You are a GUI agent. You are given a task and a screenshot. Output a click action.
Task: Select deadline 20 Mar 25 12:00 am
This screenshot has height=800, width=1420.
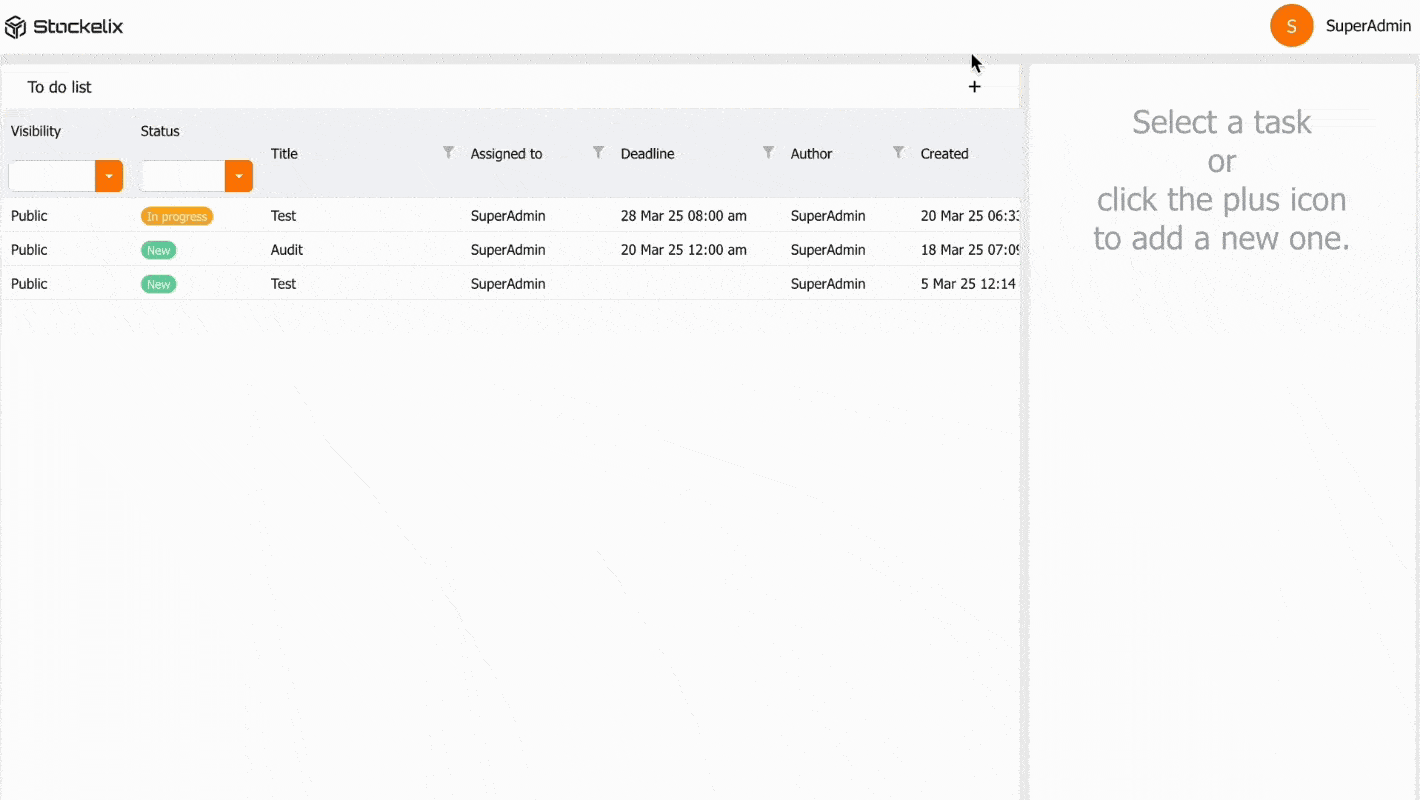683,250
